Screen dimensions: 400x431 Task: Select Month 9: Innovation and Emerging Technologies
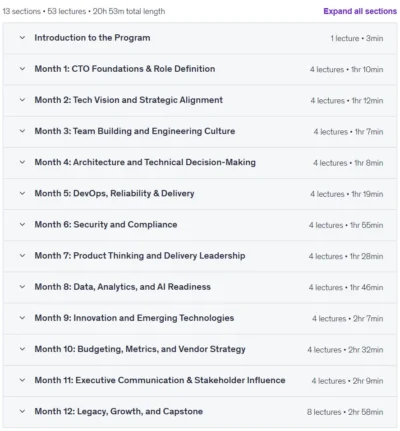[134, 318]
